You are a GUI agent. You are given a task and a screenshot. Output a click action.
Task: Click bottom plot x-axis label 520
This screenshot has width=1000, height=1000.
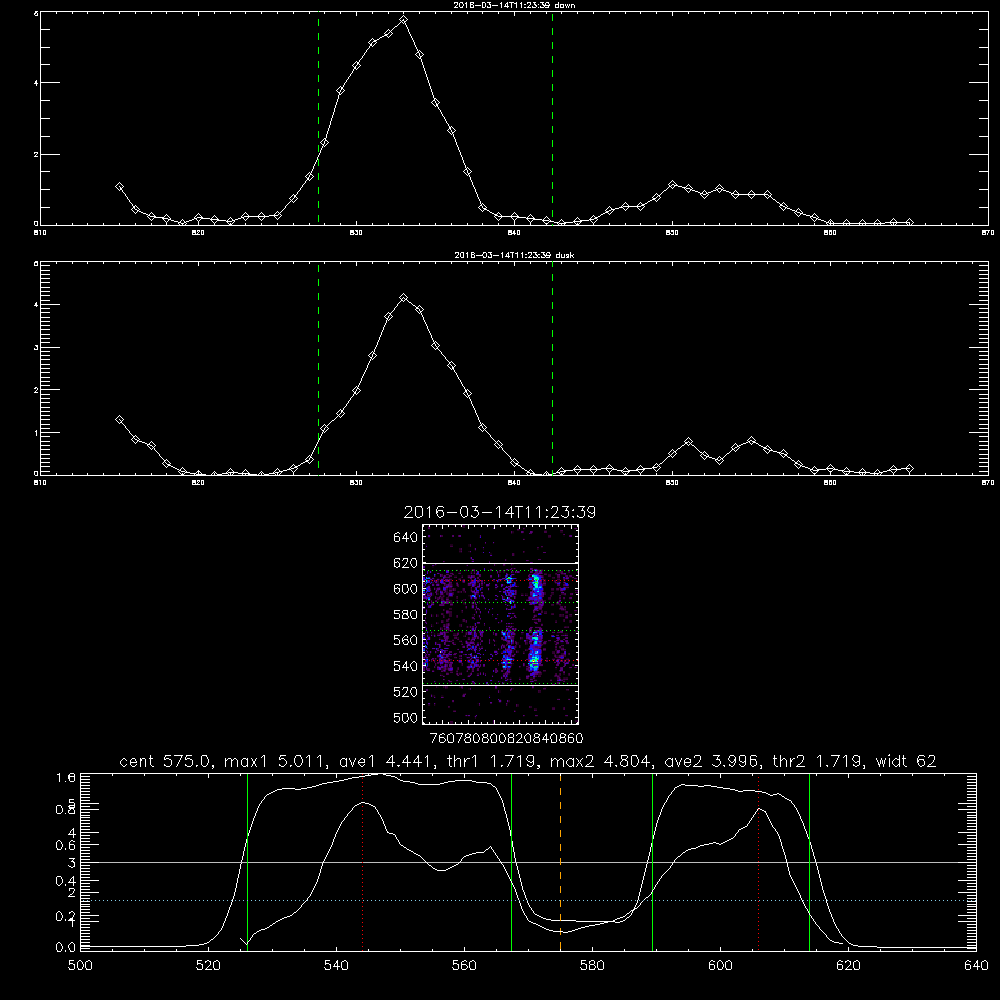(208, 966)
